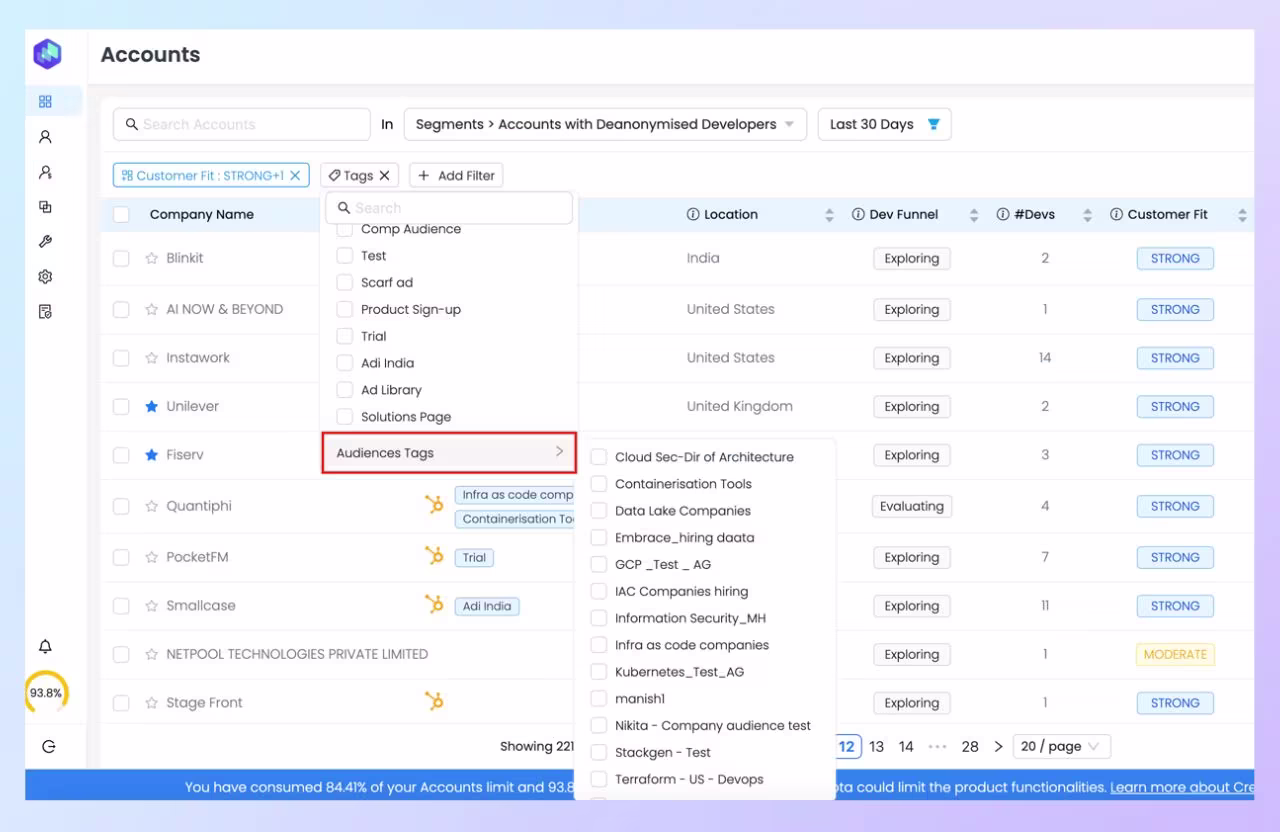Star the Instawork account
This screenshot has height=832, width=1280.
tap(152, 358)
